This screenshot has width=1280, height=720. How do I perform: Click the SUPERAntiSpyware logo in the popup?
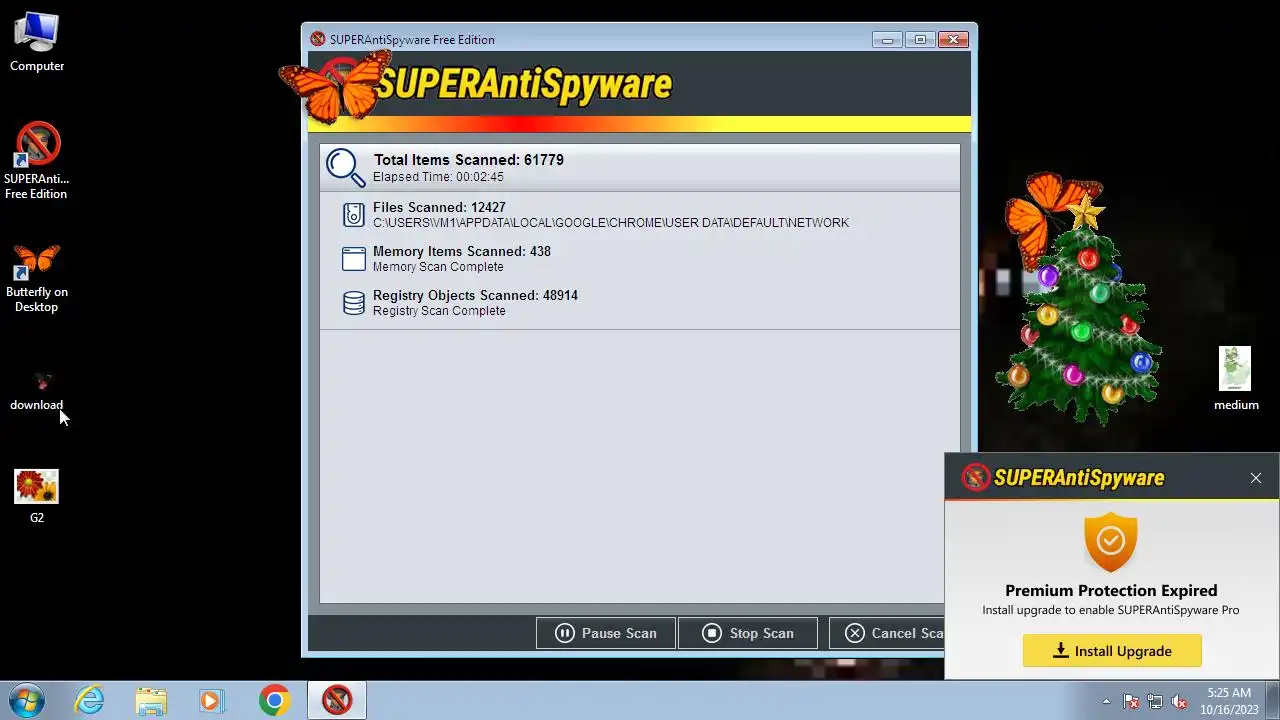(1063, 478)
